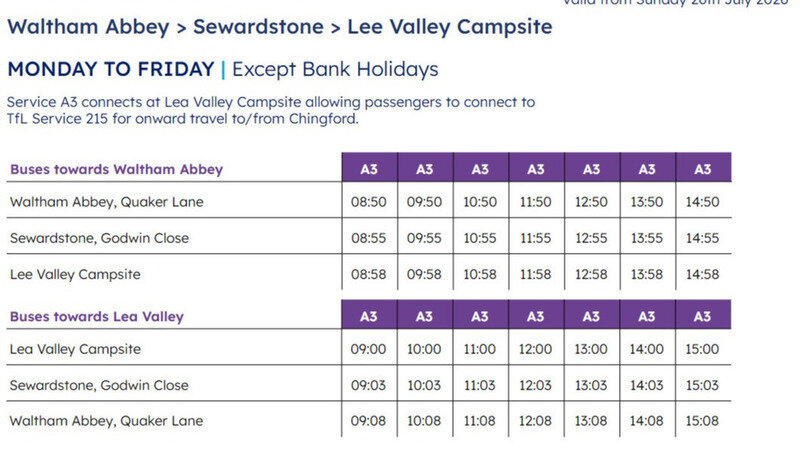Select the 09:00 Lea Valley Campsite departure
The height and width of the screenshot is (450, 800).
click(368, 349)
